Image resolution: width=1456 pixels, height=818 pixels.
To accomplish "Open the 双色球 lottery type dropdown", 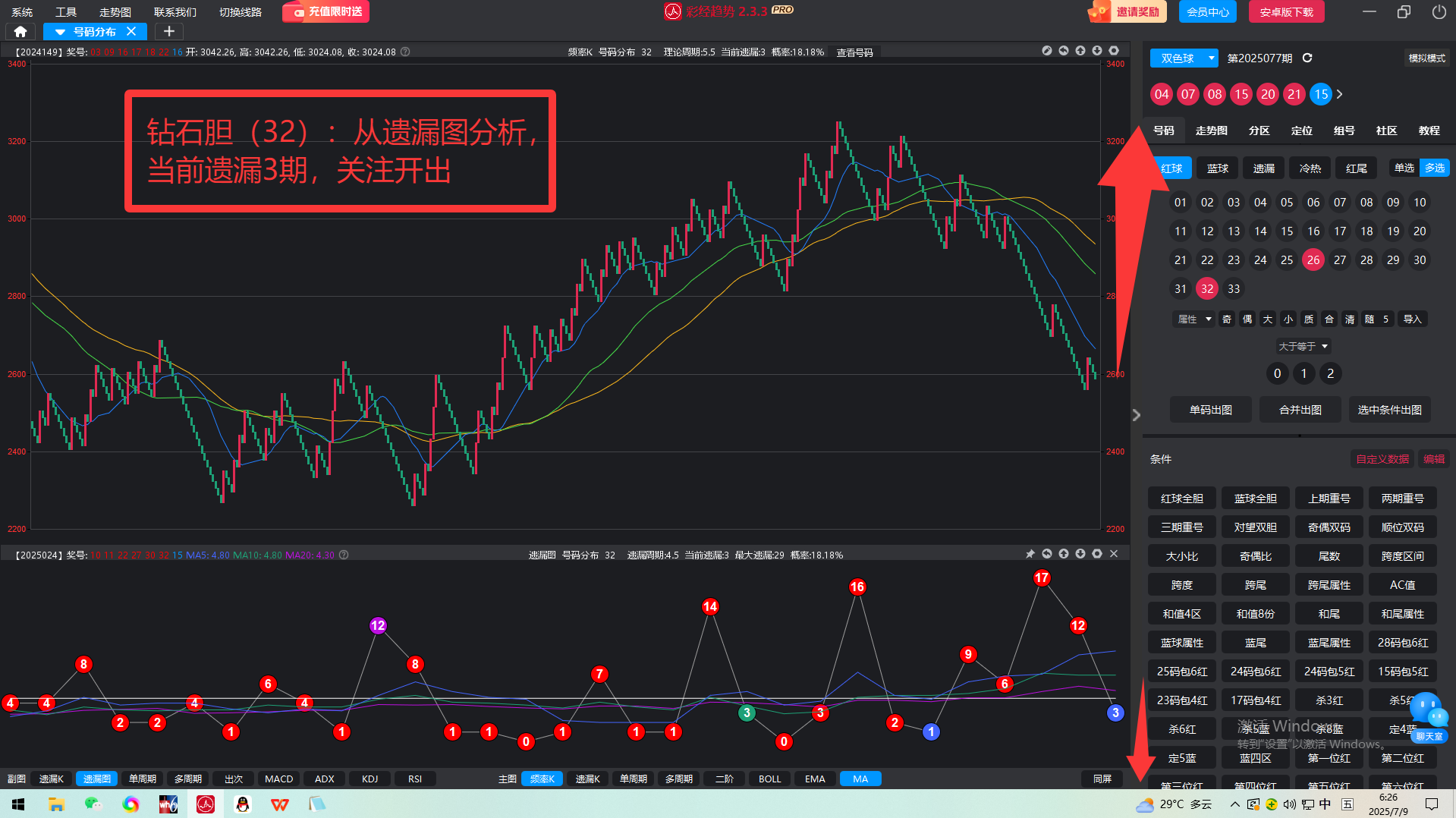I will pyautogui.click(x=1184, y=58).
